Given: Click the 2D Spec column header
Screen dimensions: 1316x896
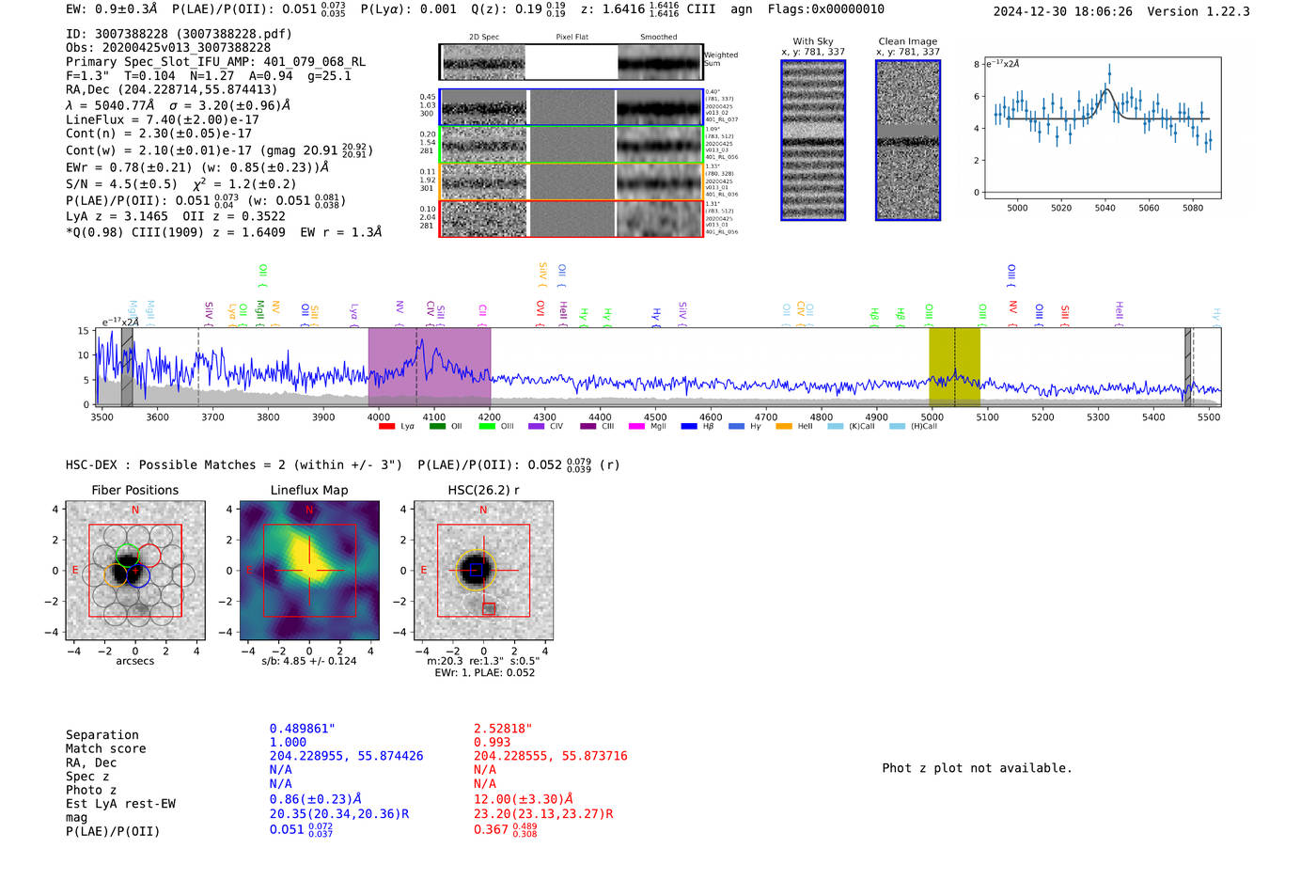Looking at the screenshot, I should point(484,38).
